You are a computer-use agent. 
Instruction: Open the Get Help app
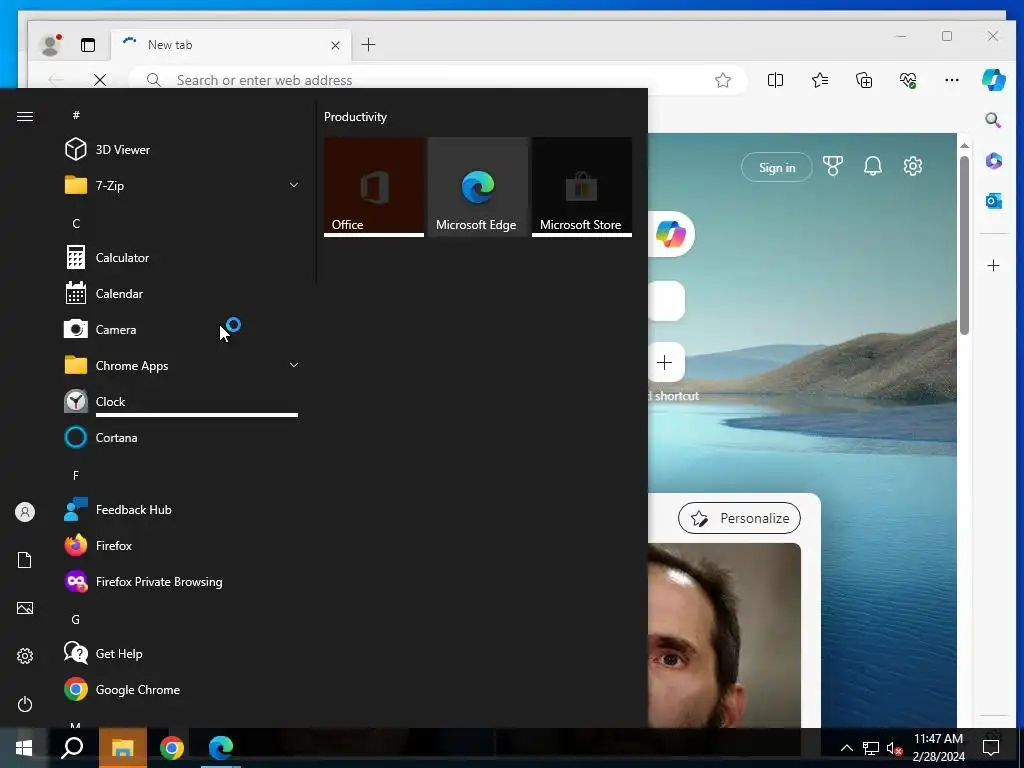pyautogui.click(x=182, y=653)
